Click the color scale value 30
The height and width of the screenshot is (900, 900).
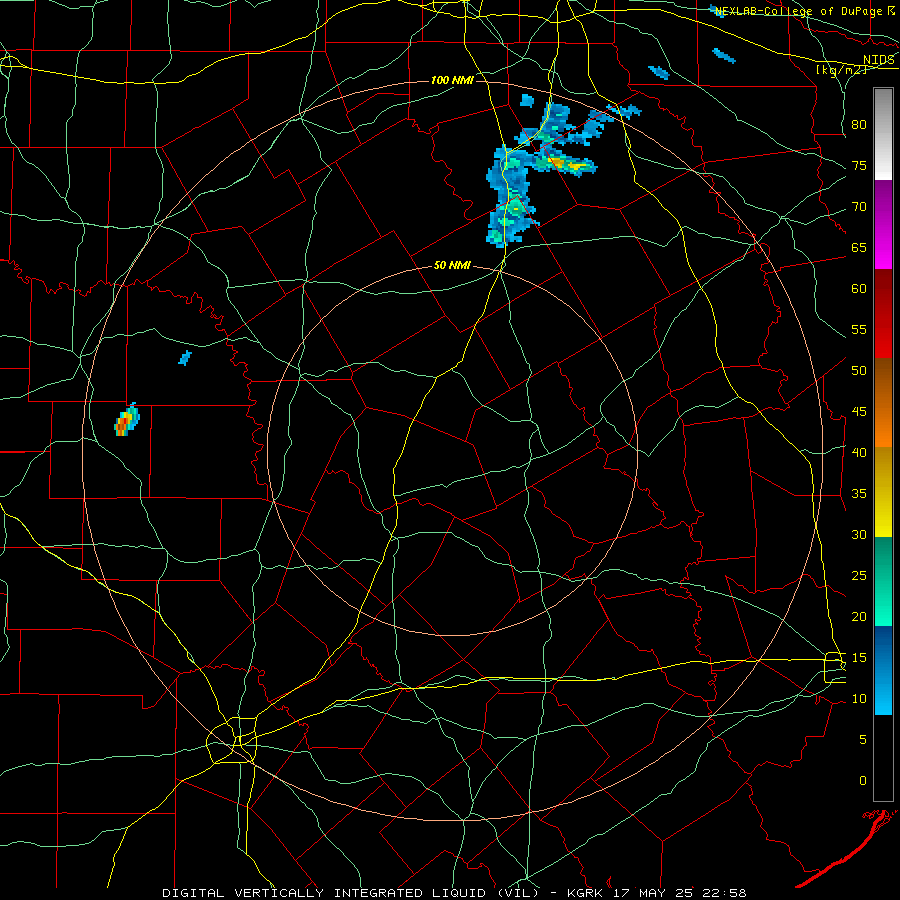coord(859,534)
